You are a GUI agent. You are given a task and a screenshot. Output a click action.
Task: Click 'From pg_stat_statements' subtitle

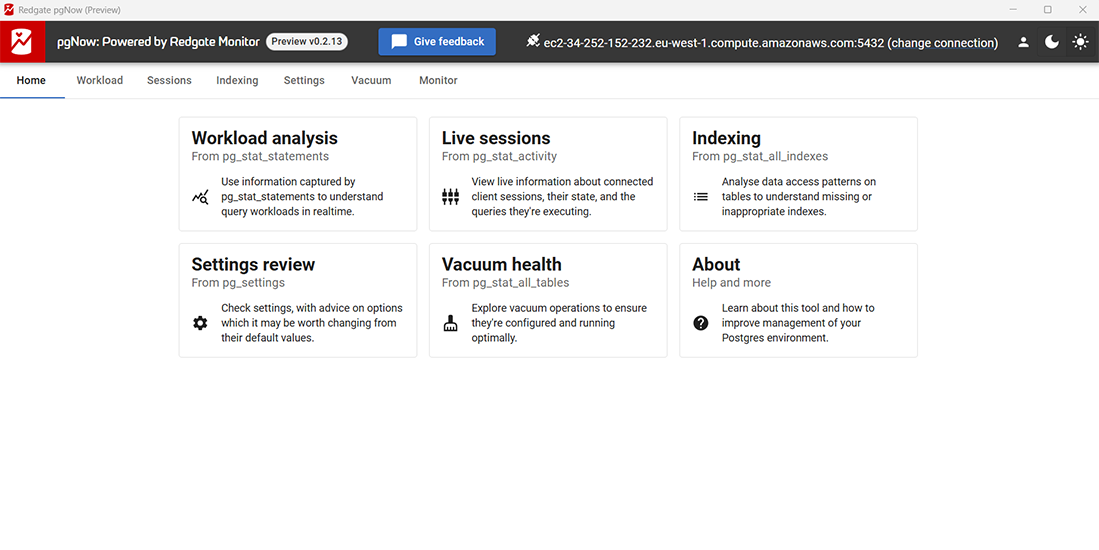pos(260,156)
